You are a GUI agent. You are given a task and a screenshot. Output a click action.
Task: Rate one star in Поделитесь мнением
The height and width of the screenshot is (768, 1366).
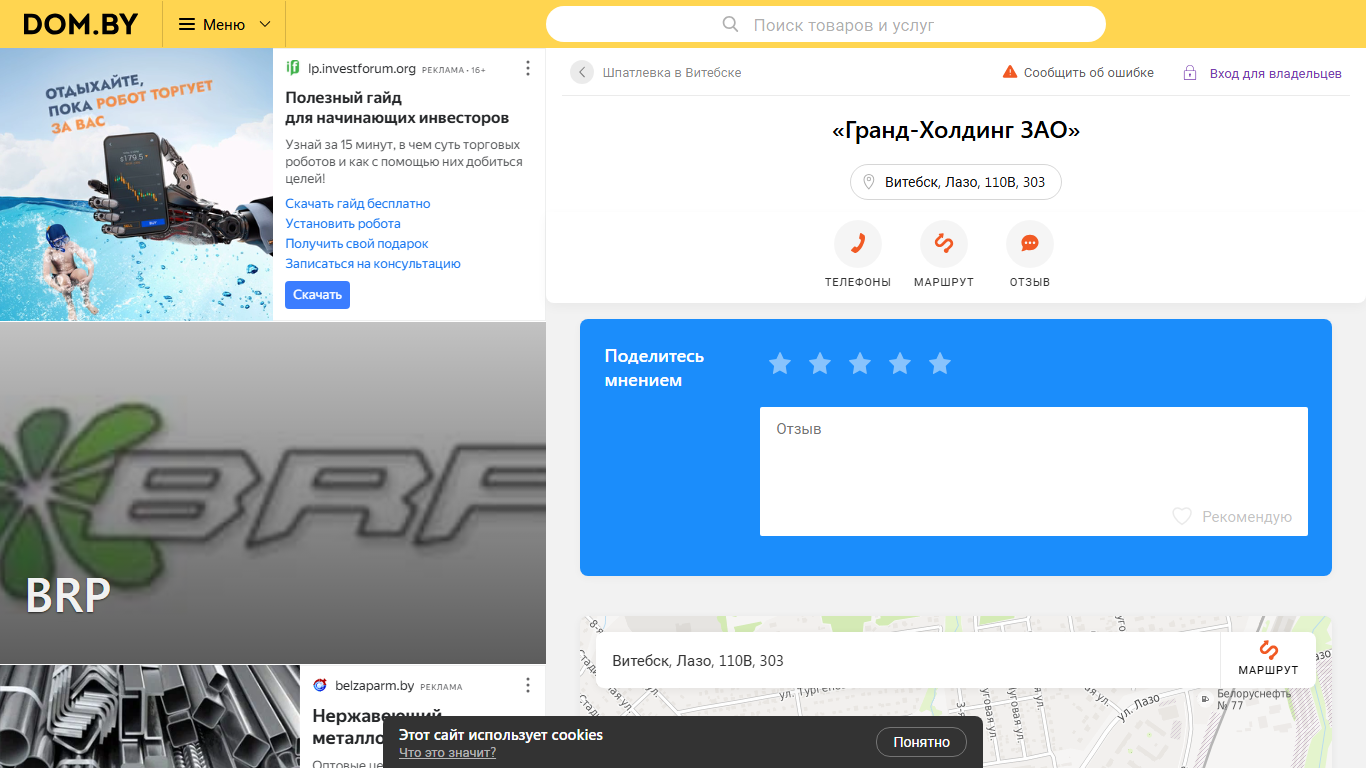click(x=780, y=363)
